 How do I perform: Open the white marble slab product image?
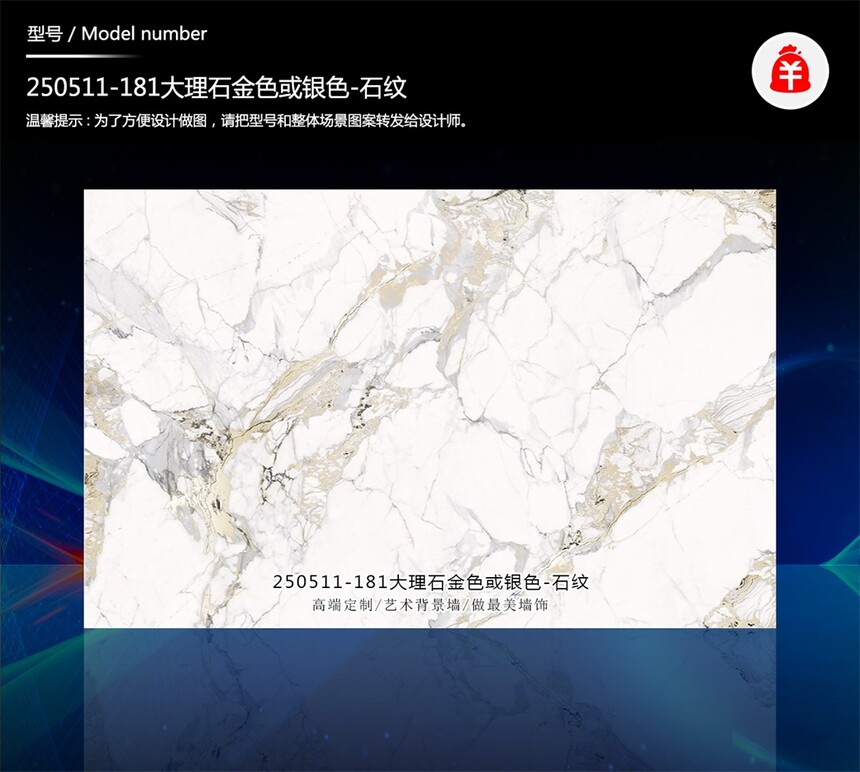429,408
